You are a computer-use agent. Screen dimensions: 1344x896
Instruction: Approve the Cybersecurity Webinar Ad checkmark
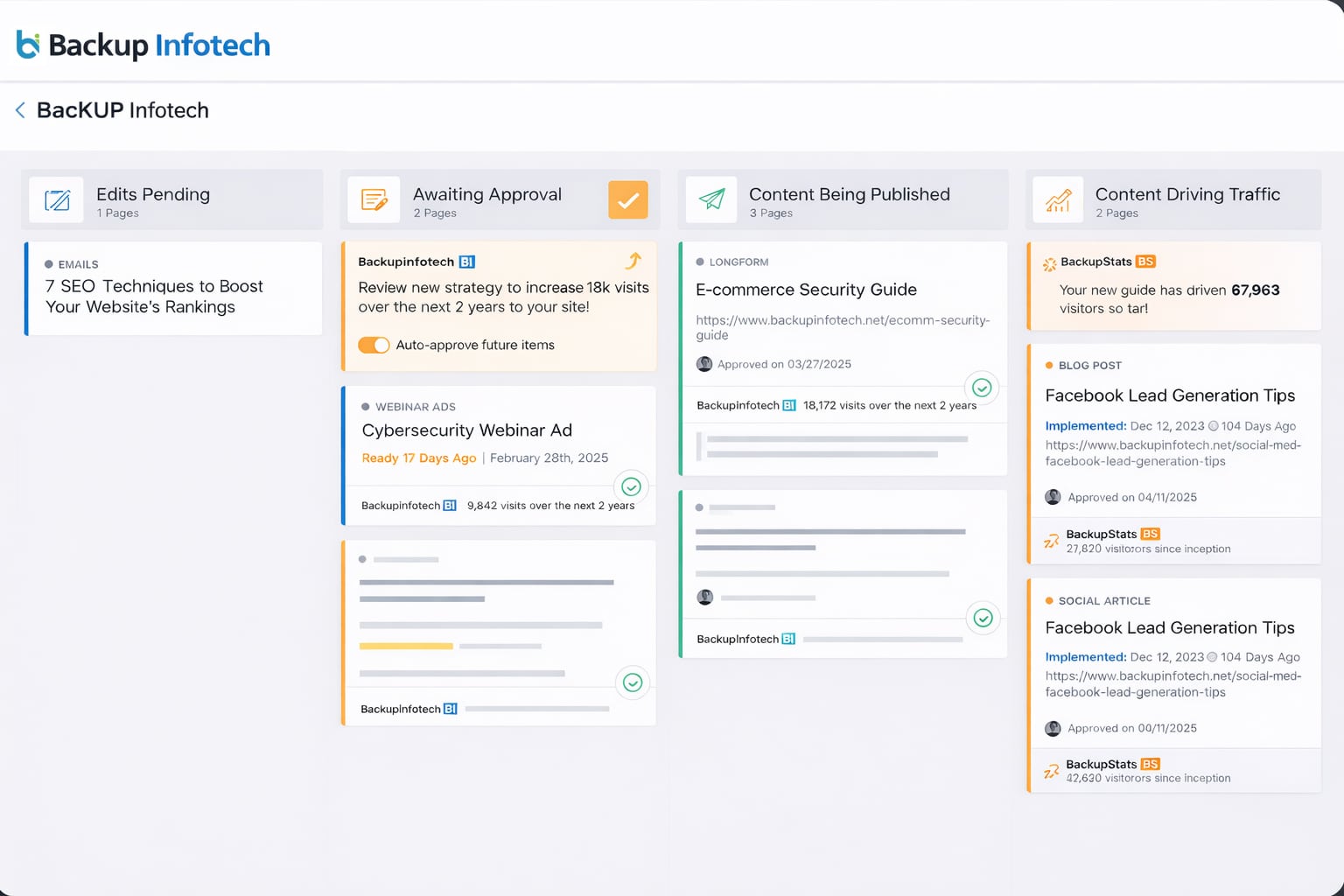coord(631,487)
